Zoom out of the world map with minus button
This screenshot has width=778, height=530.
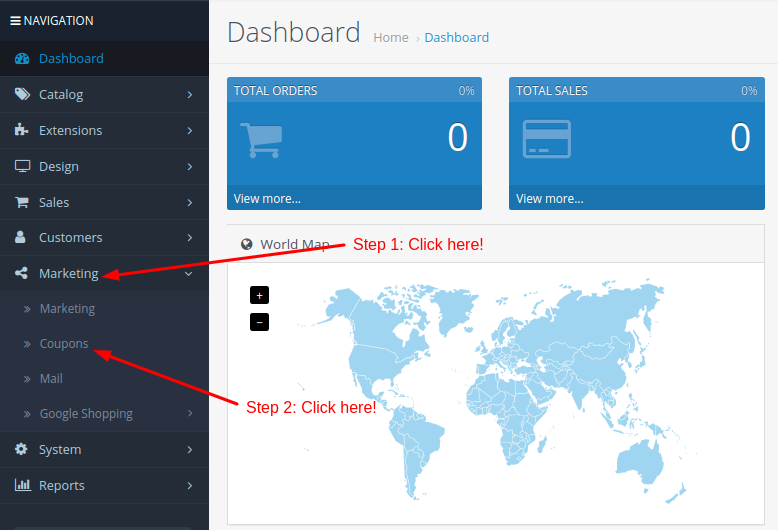point(259,322)
